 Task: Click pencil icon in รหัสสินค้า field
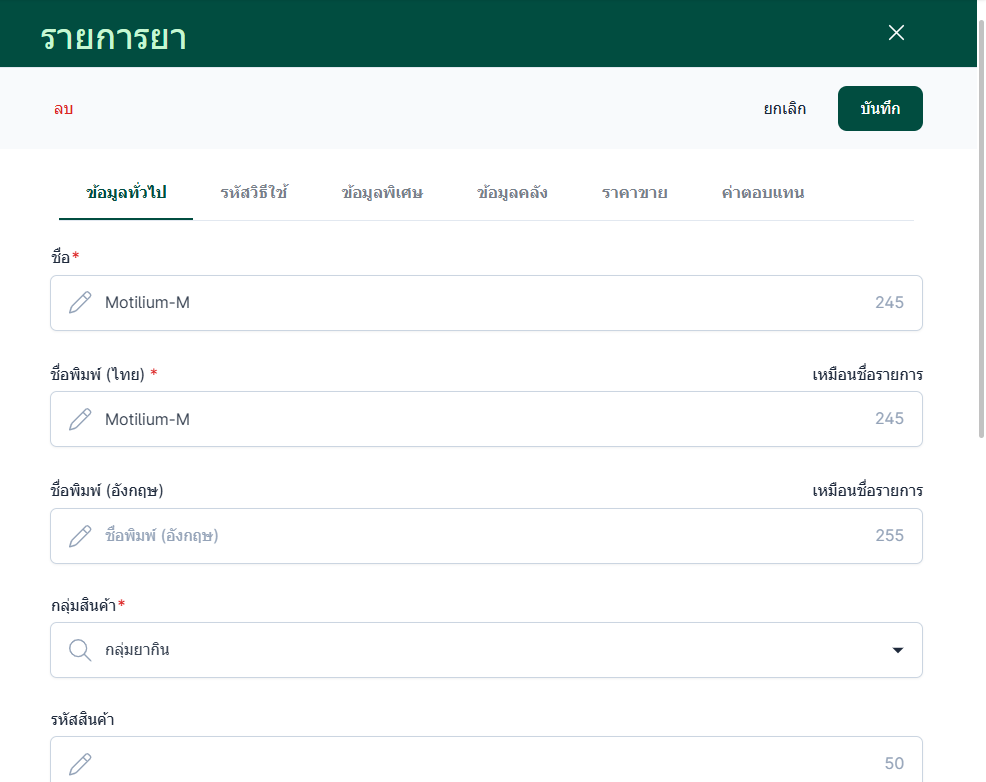(x=80, y=764)
